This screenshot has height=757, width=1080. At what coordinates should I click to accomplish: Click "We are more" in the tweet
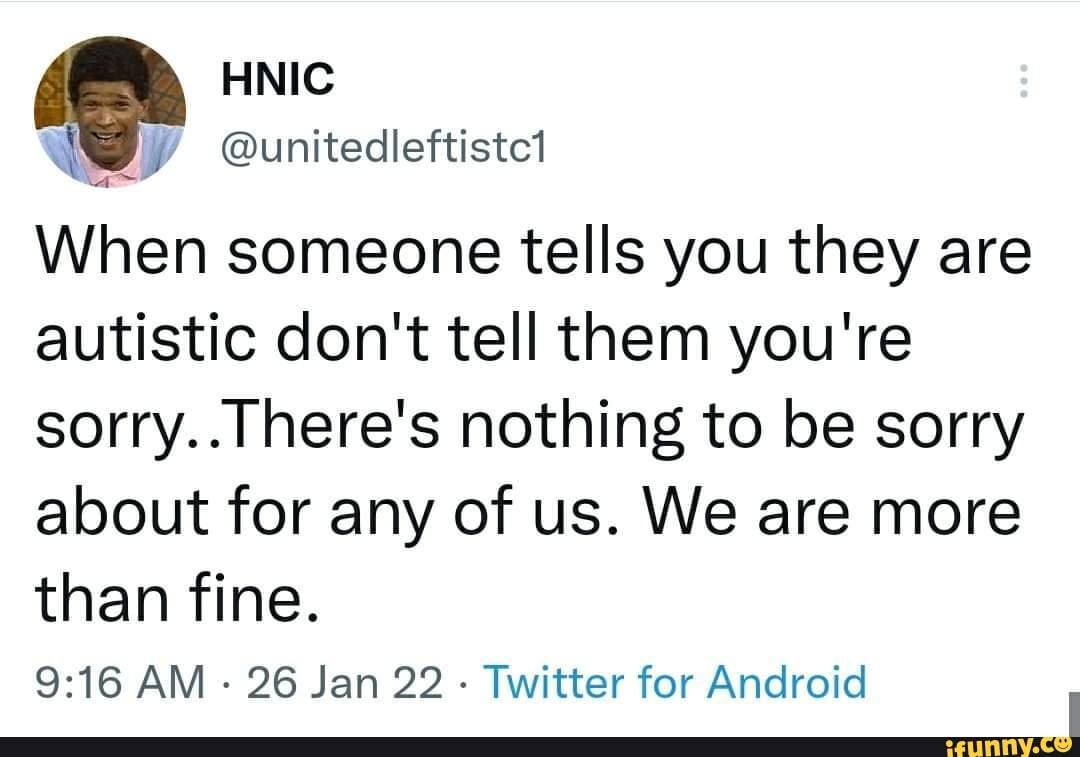coord(837,515)
